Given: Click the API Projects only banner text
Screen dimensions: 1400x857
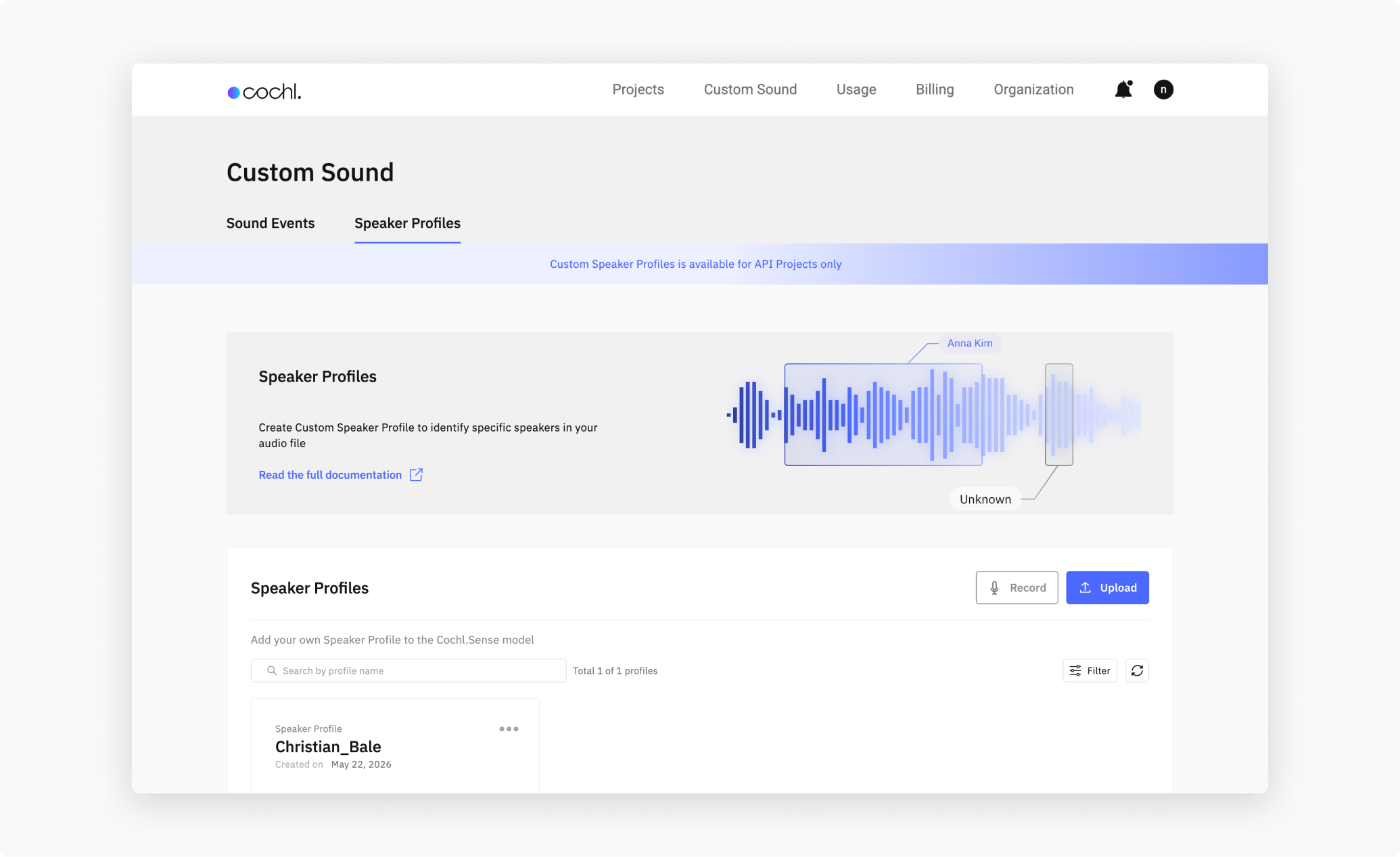Looking at the screenshot, I should tap(695, 264).
